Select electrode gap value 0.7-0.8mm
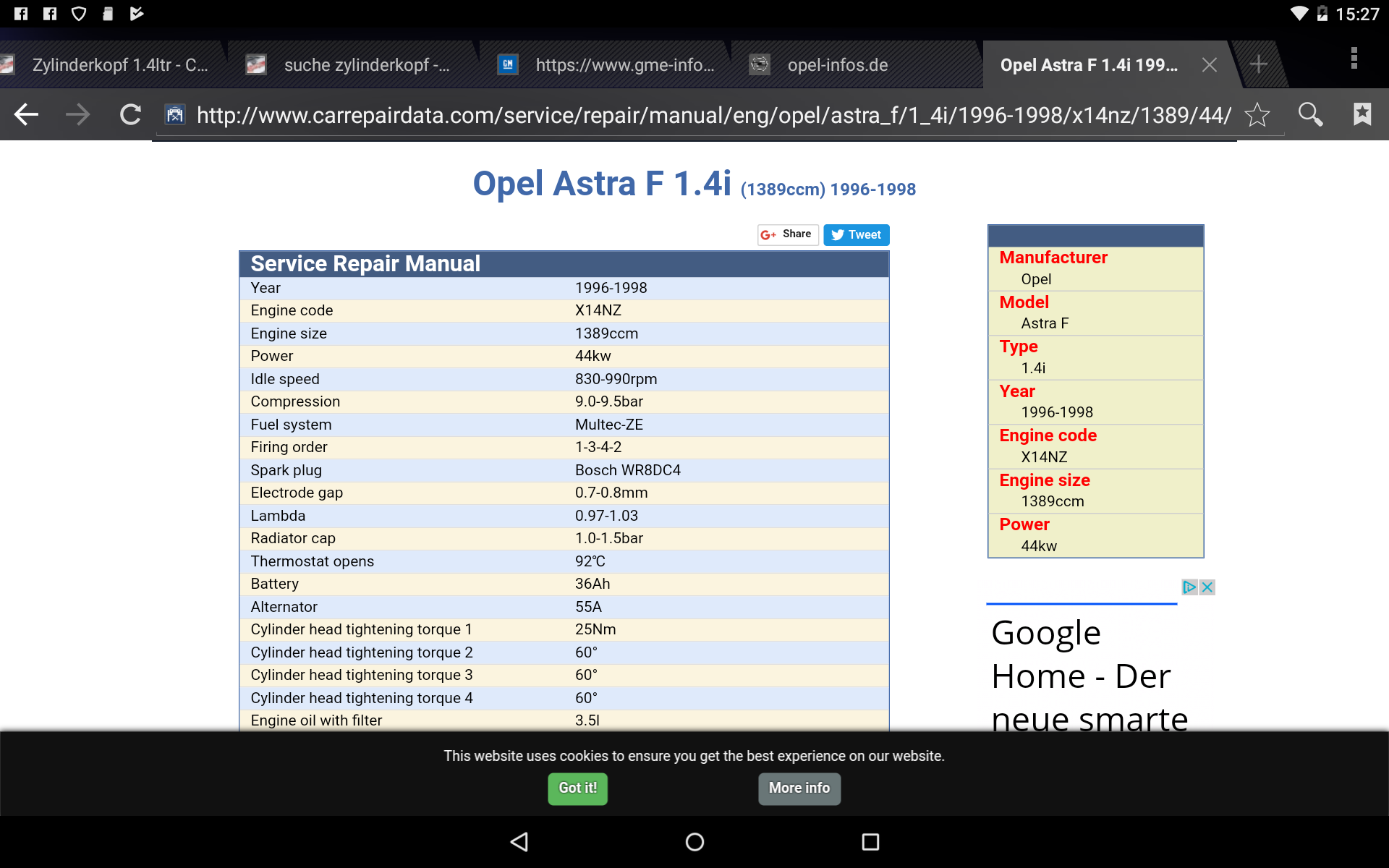 tap(611, 493)
